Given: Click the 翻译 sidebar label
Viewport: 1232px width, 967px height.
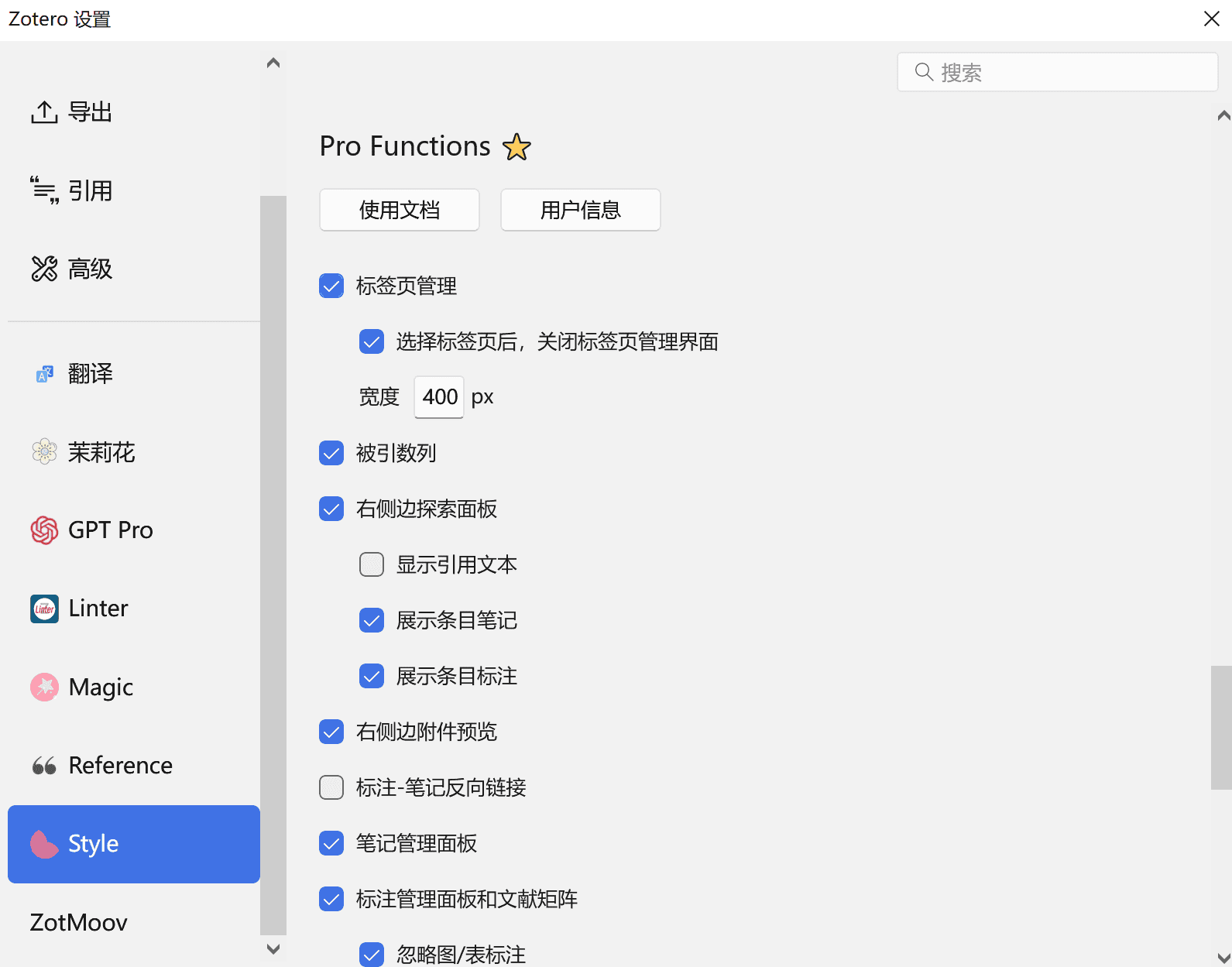Looking at the screenshot, I should click(x=91, y=374).
